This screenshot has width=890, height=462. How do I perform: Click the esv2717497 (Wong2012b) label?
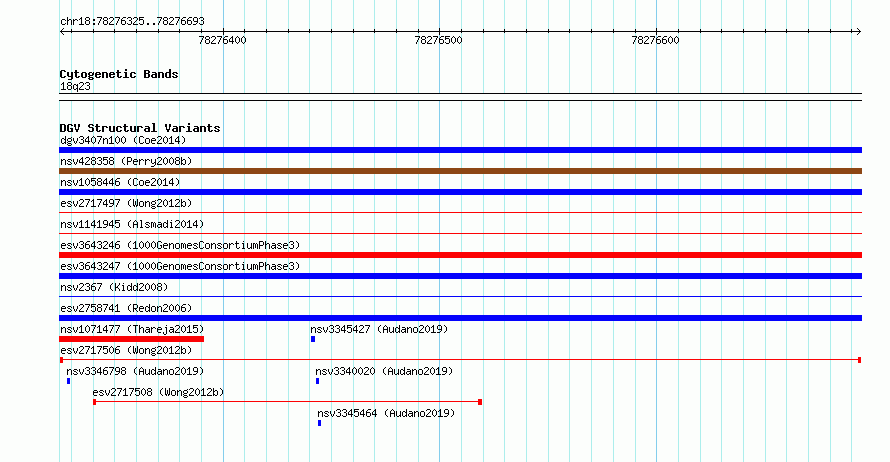pos(126,203)
